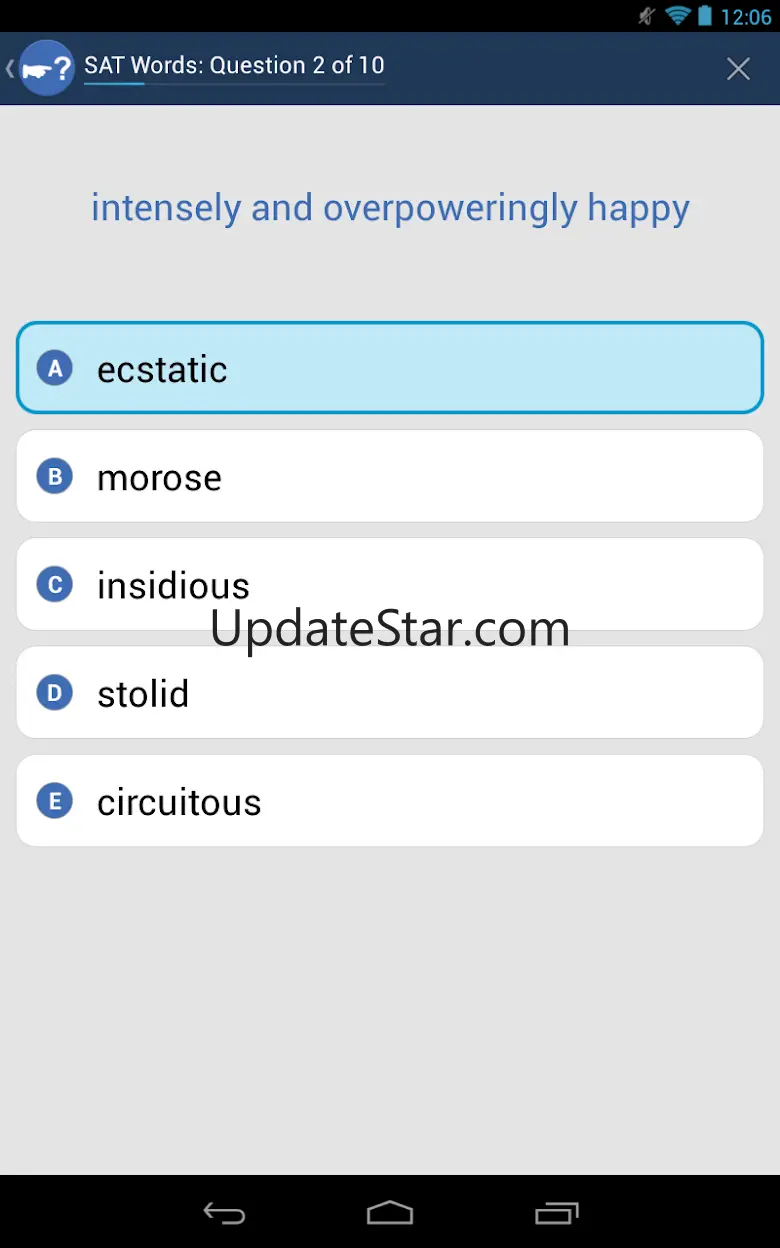Tap the muted sound status icon

[x=648, y=16]
